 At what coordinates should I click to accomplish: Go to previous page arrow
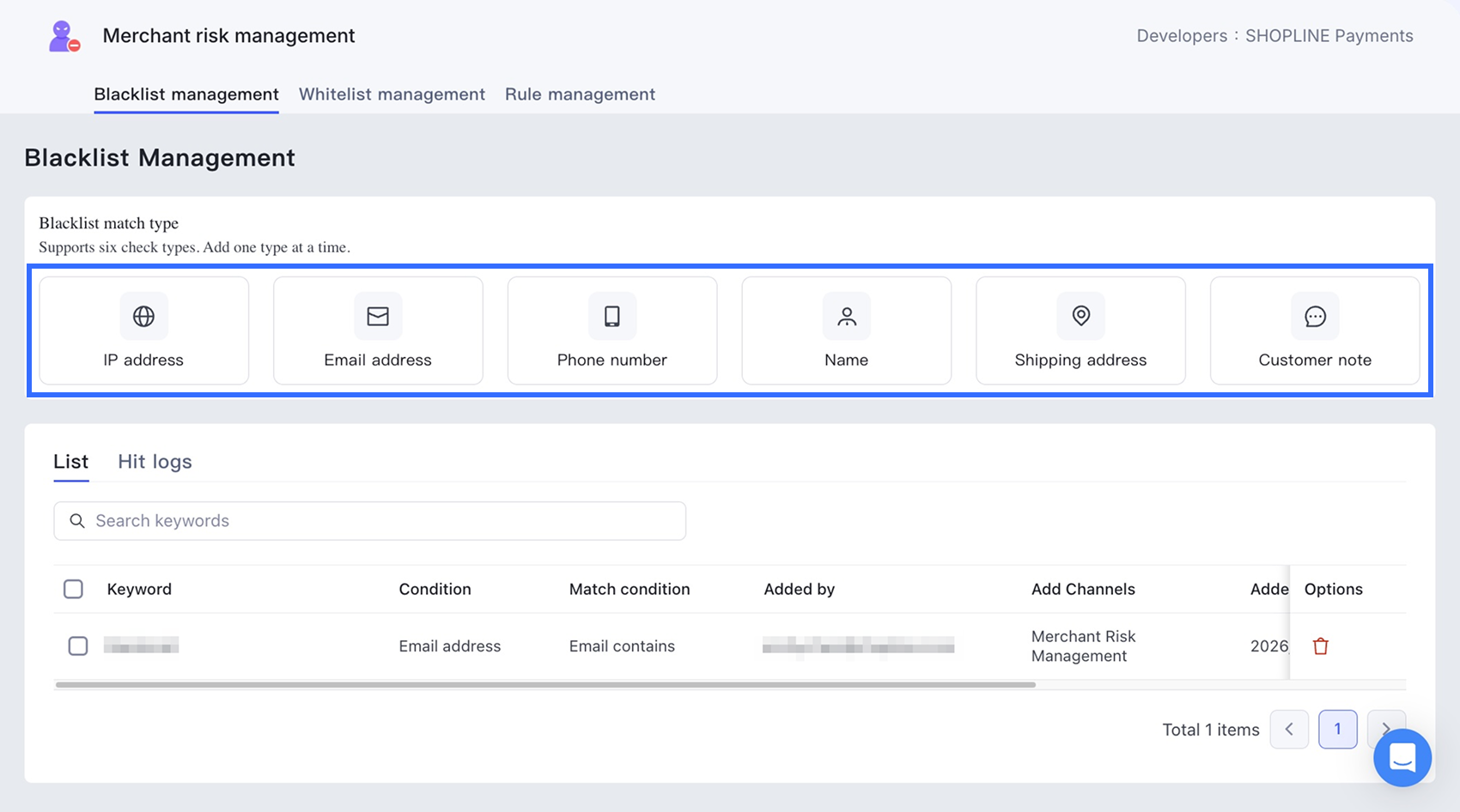(1289, 730)
